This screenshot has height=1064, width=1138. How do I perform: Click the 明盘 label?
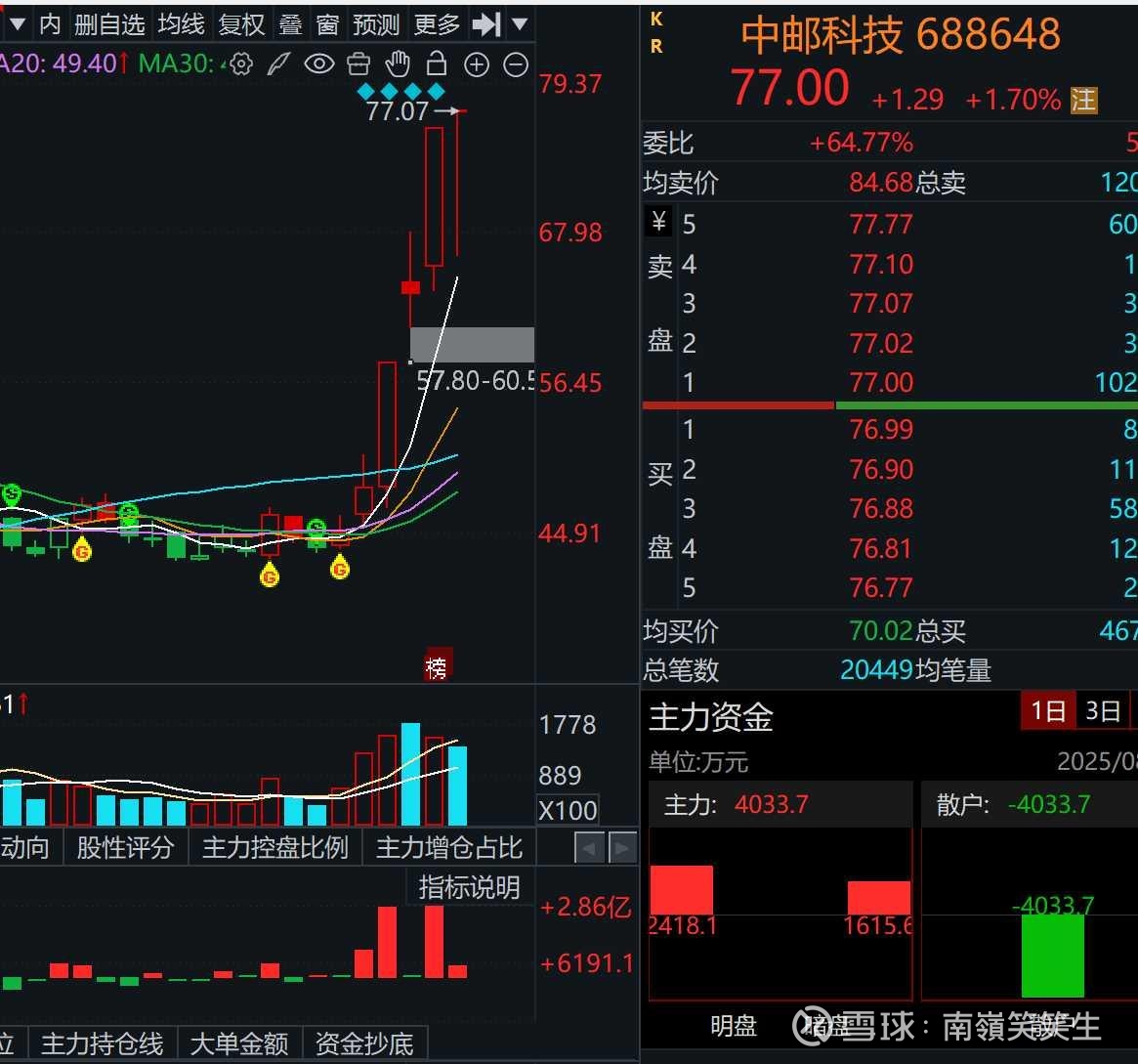734,1026
